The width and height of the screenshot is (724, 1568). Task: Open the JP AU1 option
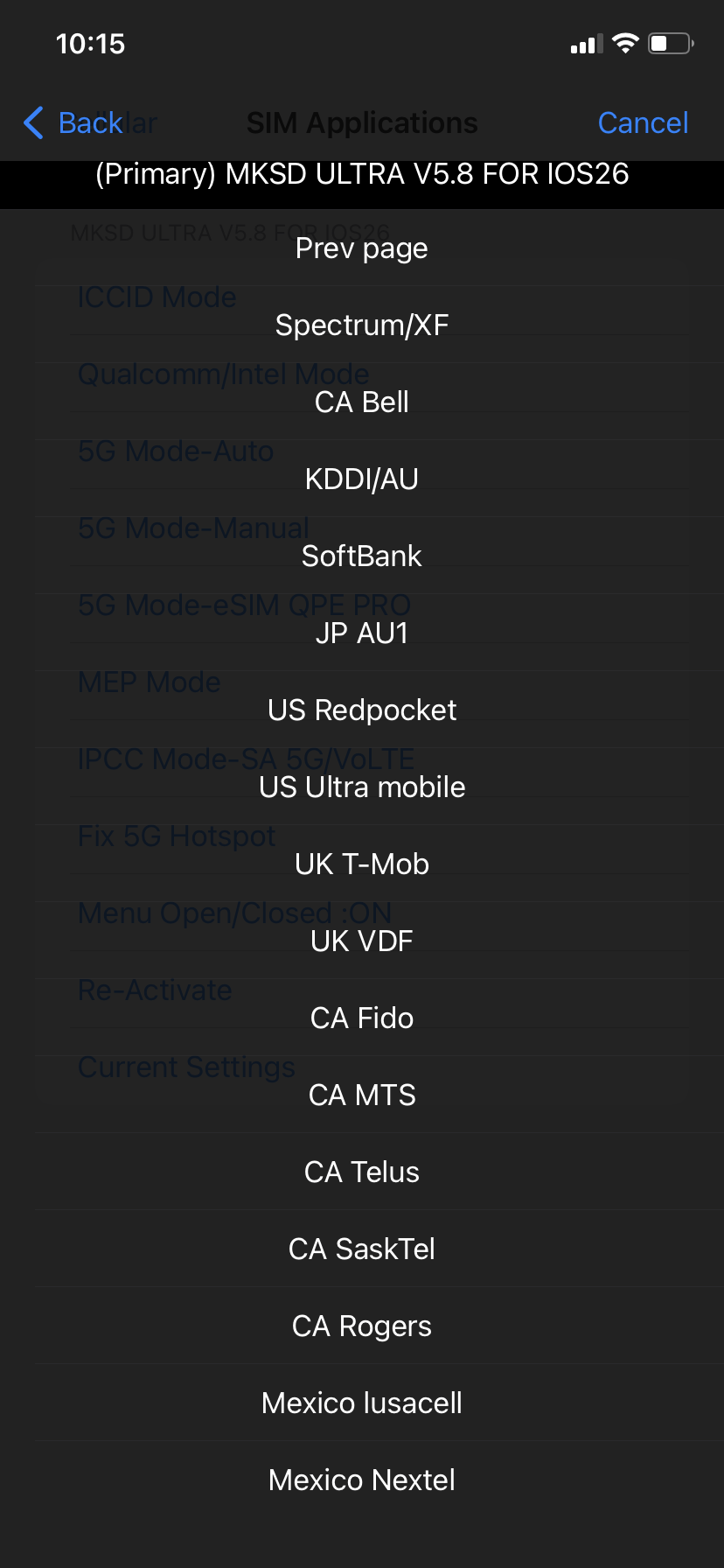click(x=361, y=633)
